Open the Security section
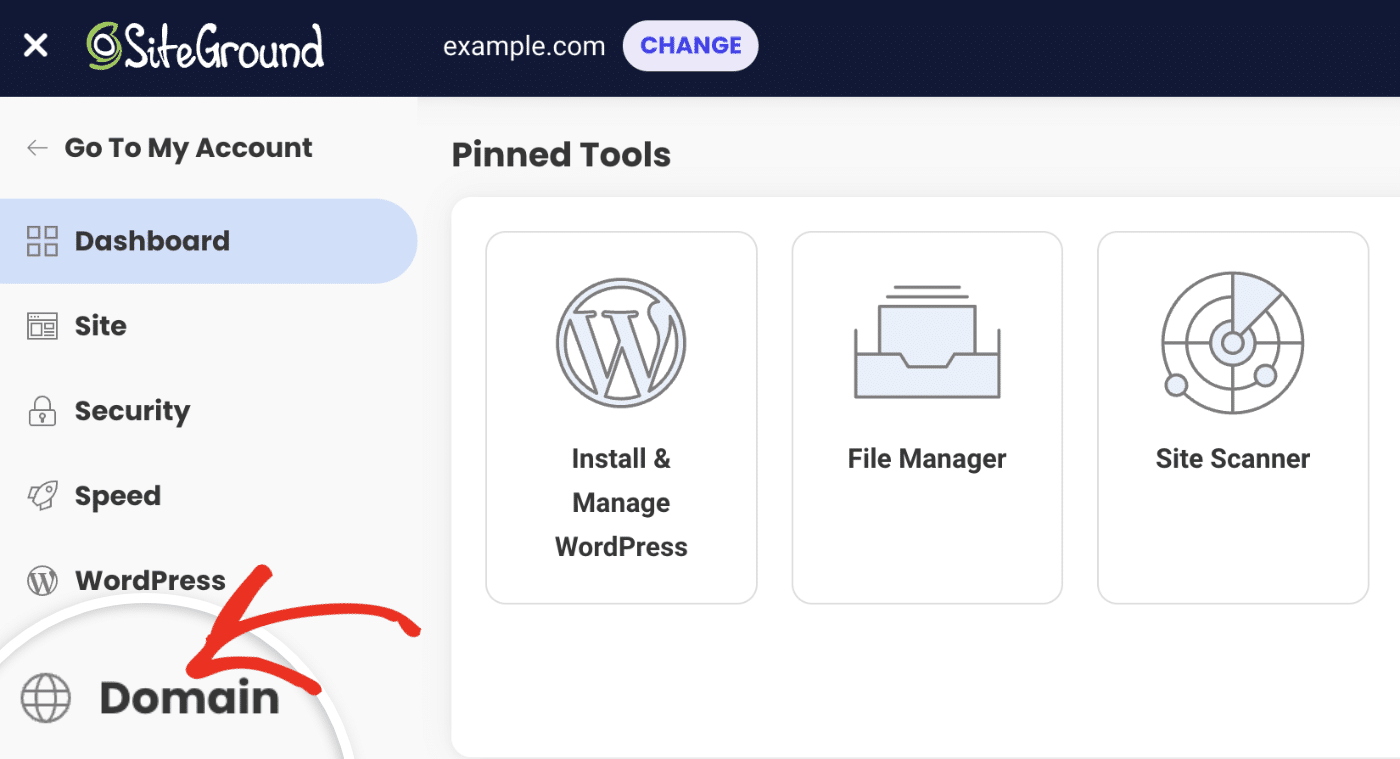Viewport: 1400px width, 759px height. click(x=131, y=410)
